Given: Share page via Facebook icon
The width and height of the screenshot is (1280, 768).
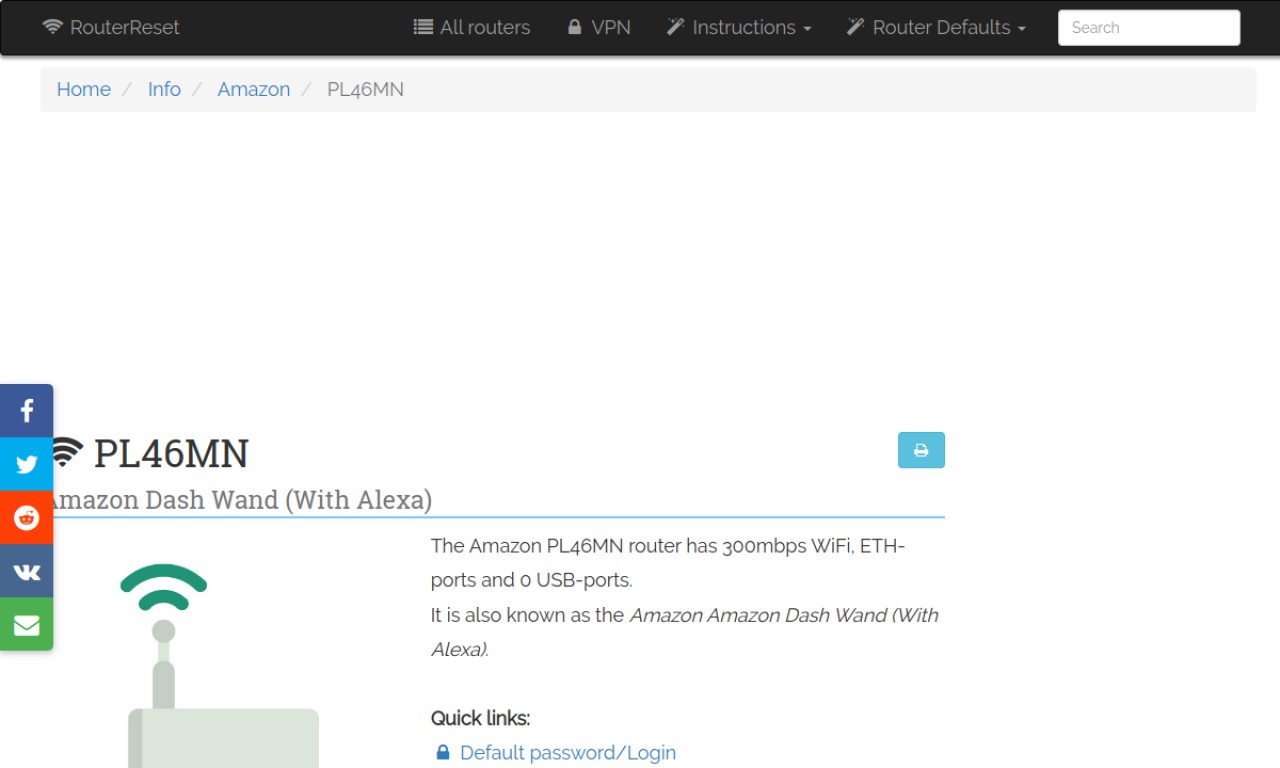Looking at the screenshot, I should coord(26,411).
